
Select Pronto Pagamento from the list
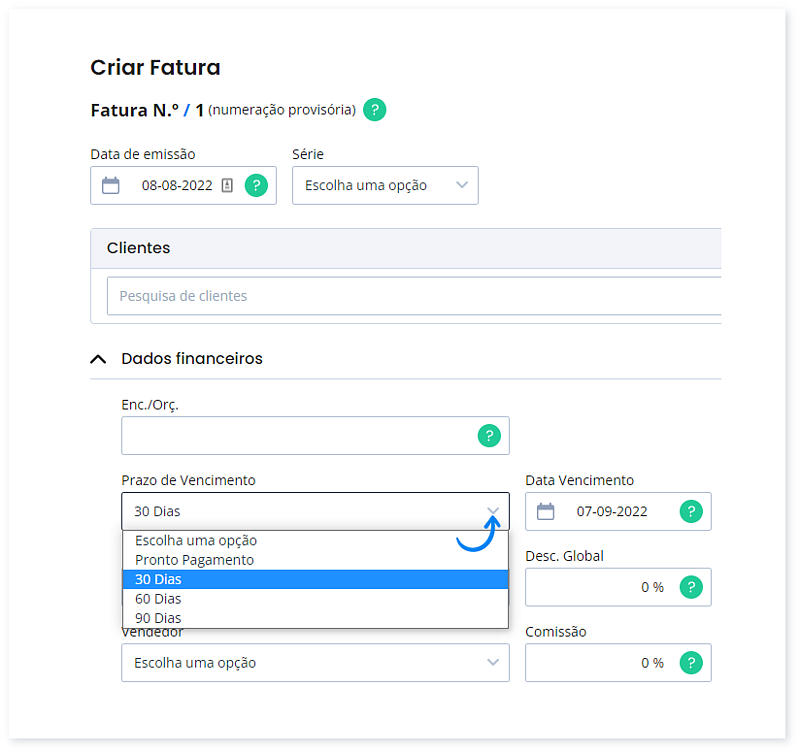click(x=195, y=560)
